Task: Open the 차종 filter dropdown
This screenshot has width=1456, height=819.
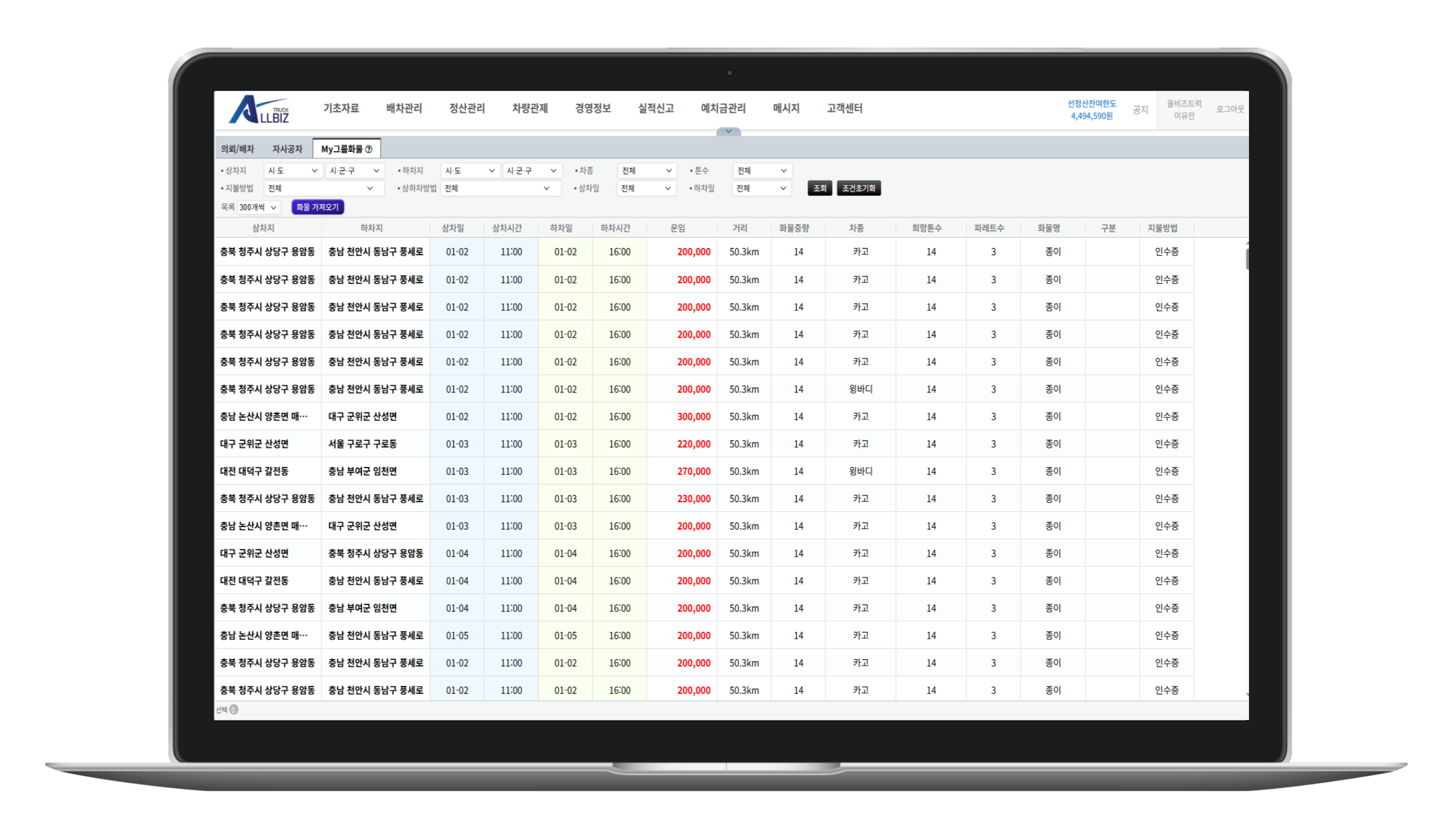Action: click(647, 171)
